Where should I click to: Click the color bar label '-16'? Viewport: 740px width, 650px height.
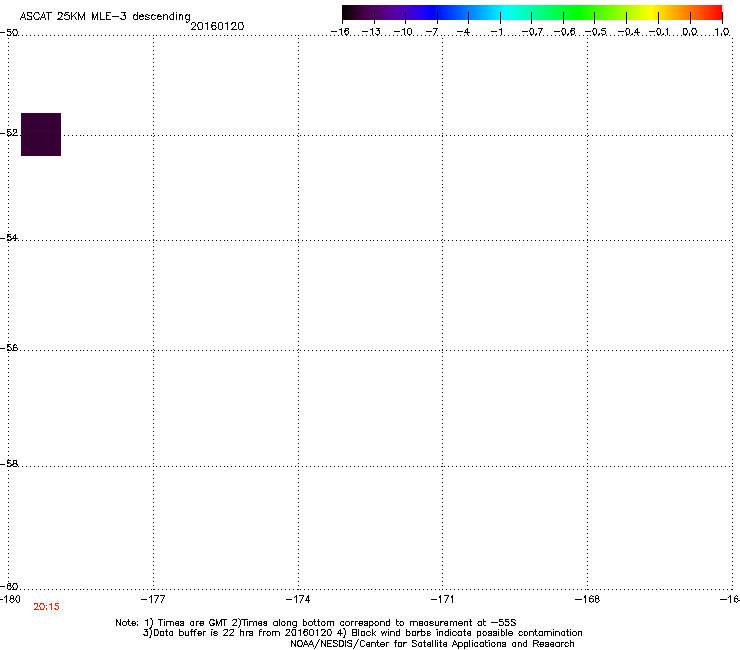340,32
